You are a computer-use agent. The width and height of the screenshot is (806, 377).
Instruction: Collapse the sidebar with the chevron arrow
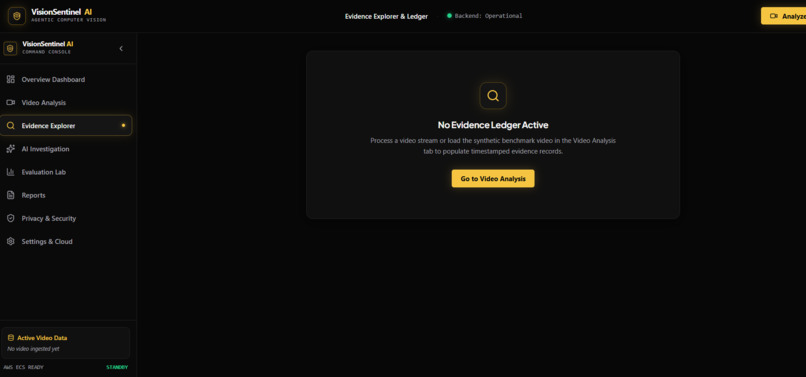[x=121, y=48]
